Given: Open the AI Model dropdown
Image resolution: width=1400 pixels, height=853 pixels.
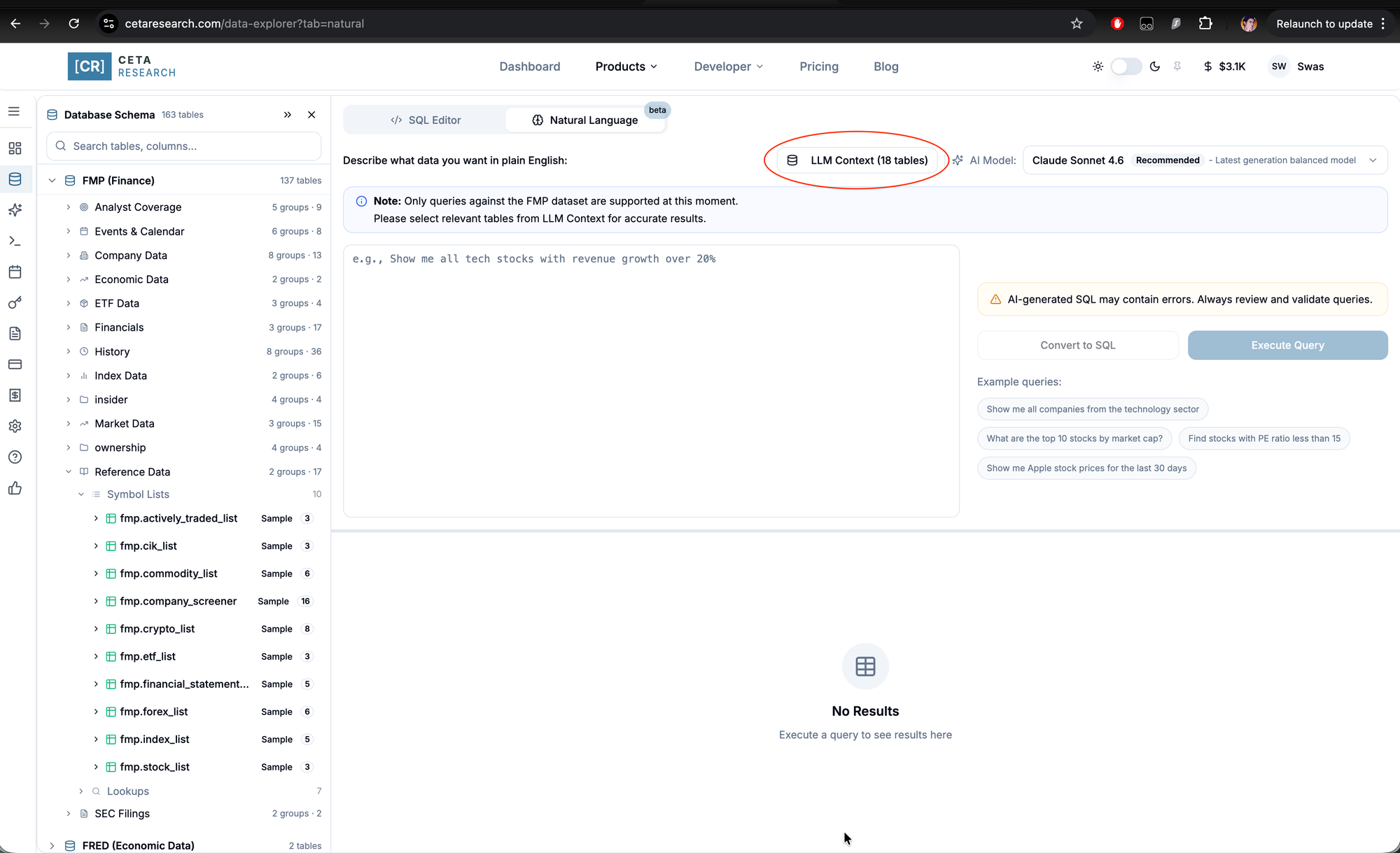Looking at the screenshot, I should (x=1205, y=160).
